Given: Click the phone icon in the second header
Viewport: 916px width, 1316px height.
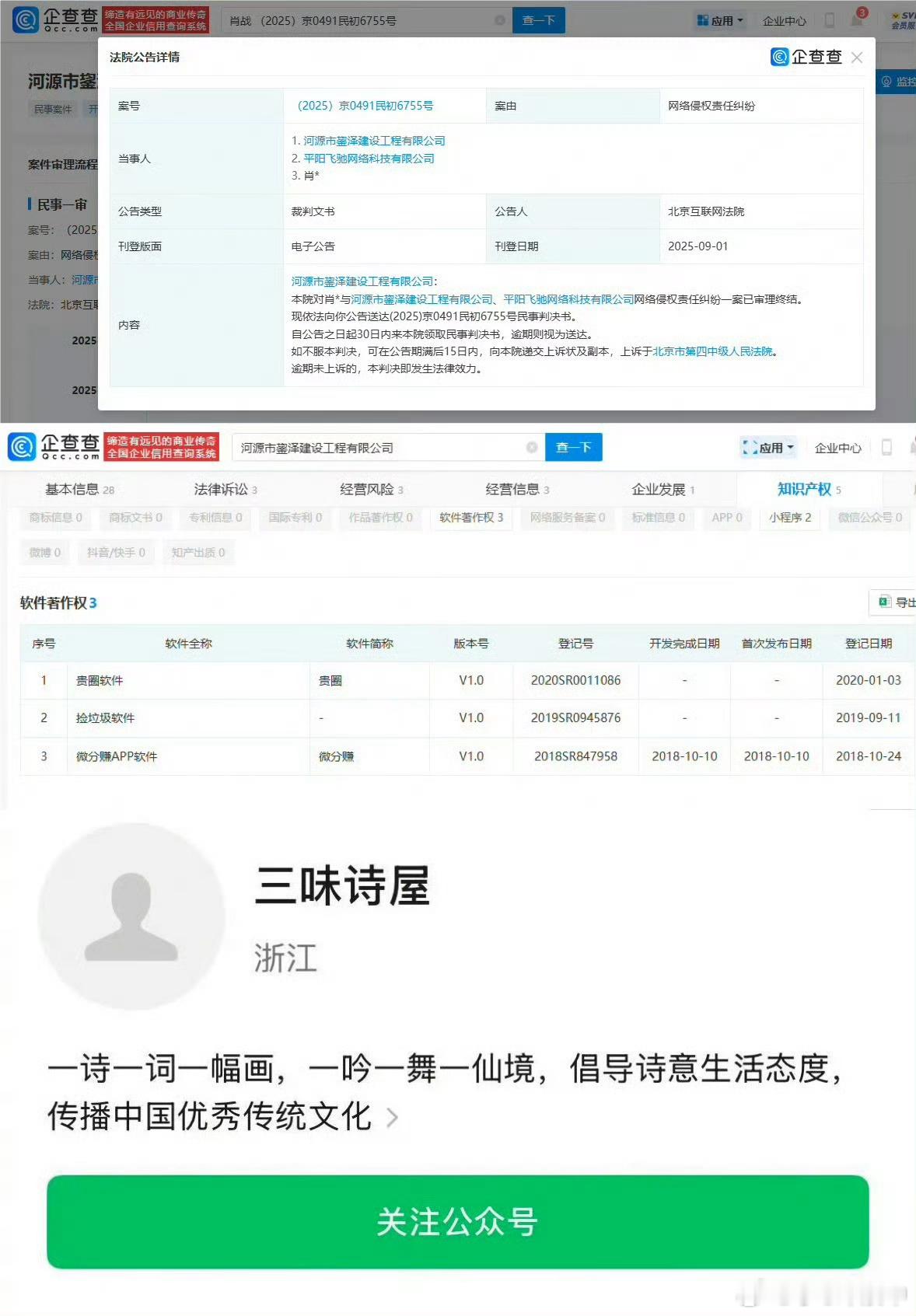Looking at the screenshot, I should (x=886, y=447).
